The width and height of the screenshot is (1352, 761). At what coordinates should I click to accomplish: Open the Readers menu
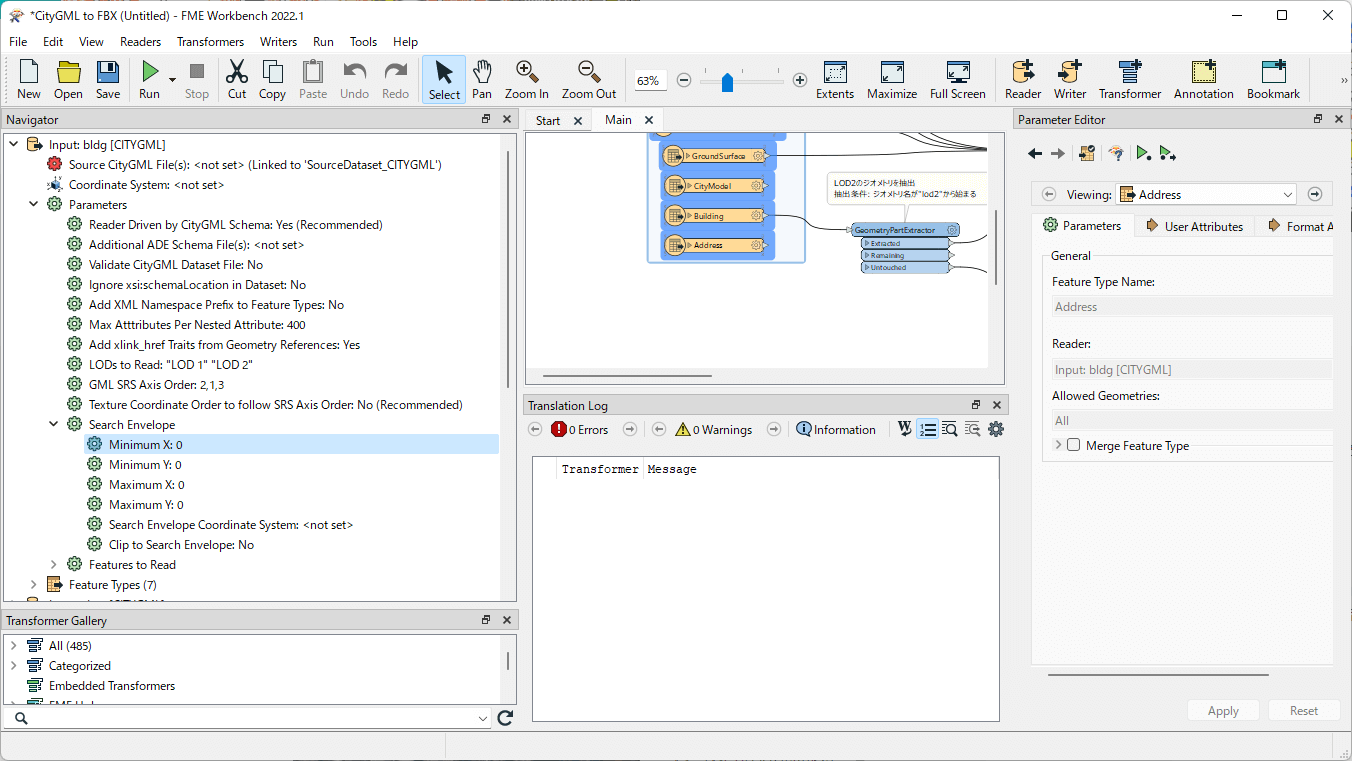point(141,42)
